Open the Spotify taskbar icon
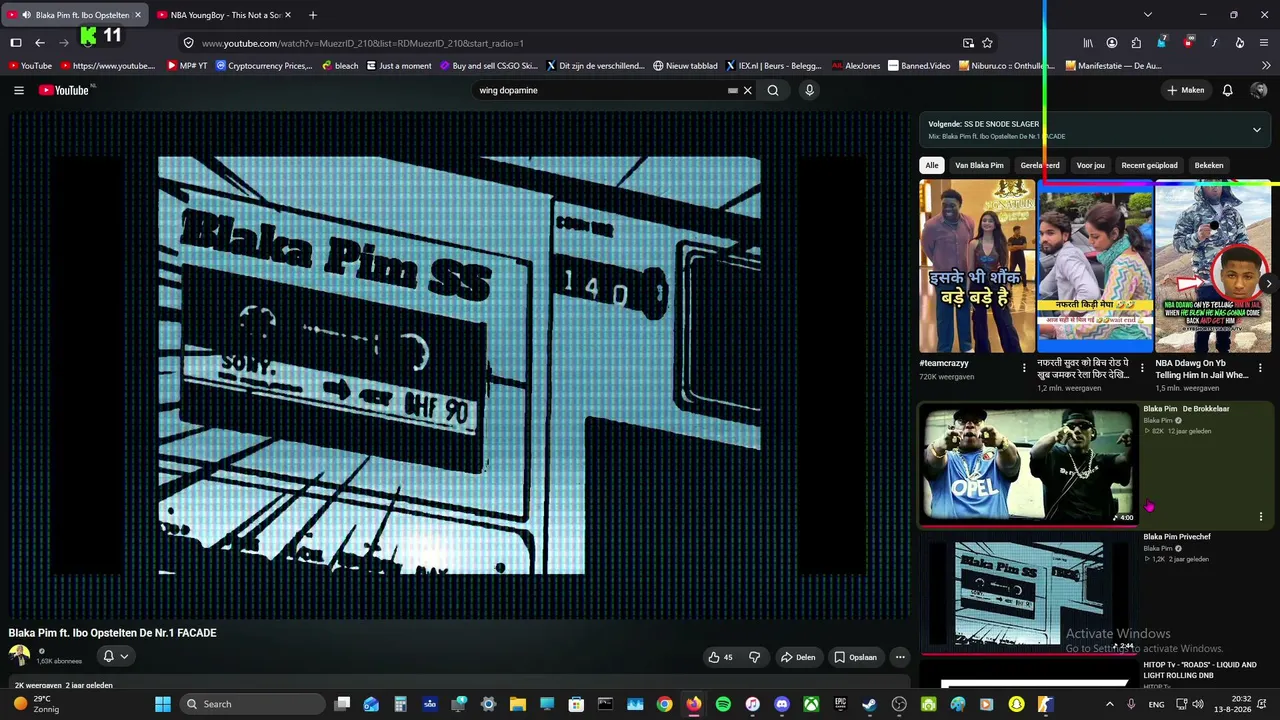 (723, 704)
